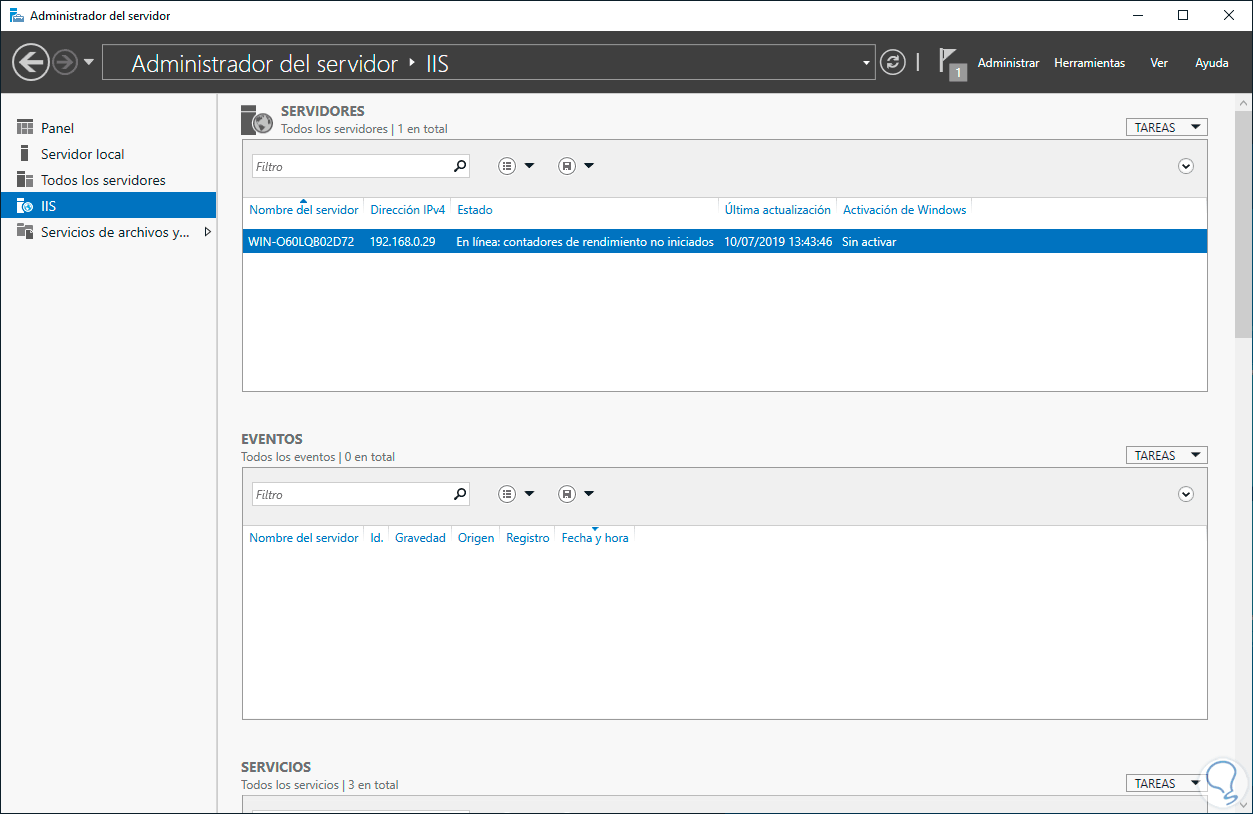Click the Servidores filter text box
The image size is (1253, 814).
(350, 166)
